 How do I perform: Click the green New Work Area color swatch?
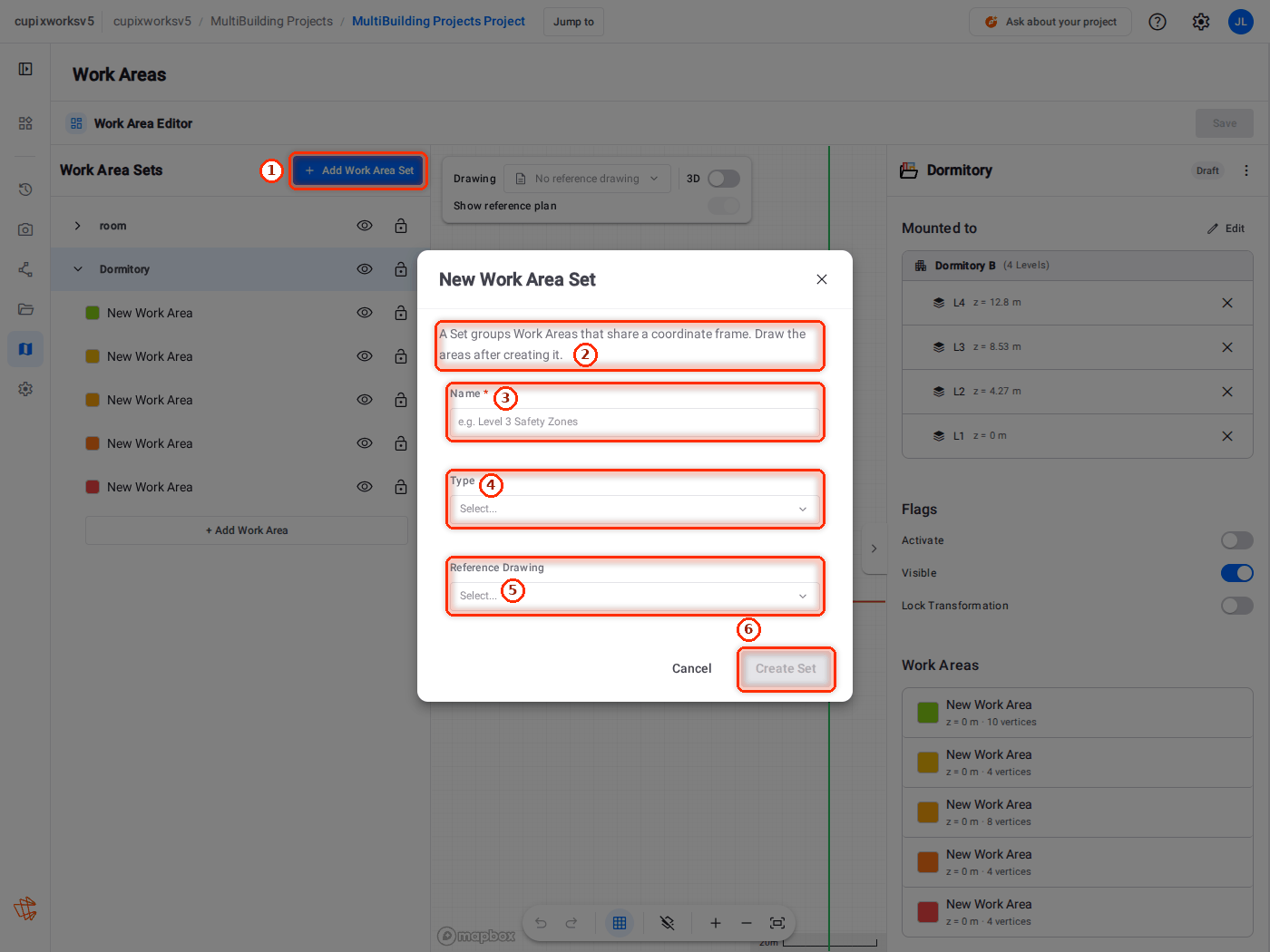pyautogui.click(x=93, y=313)
